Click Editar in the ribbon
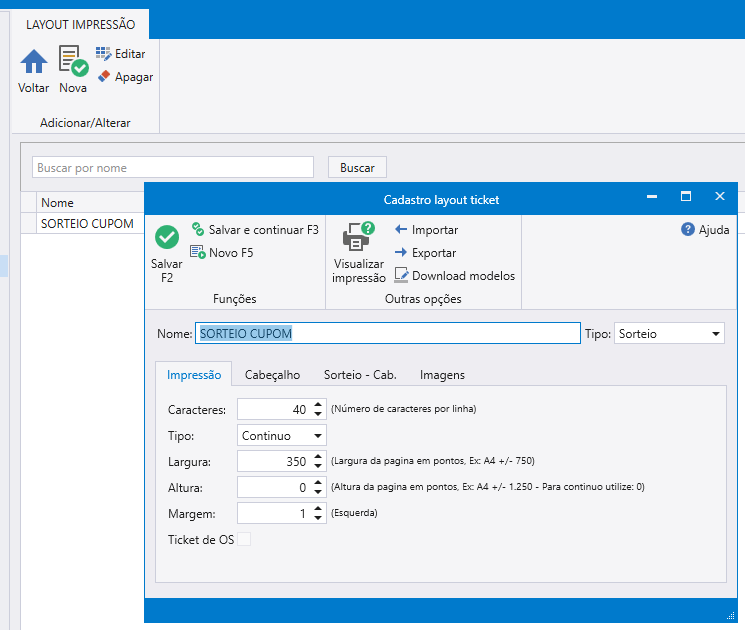745x630 pixels. pyautogui.click(x=120, y=54)
